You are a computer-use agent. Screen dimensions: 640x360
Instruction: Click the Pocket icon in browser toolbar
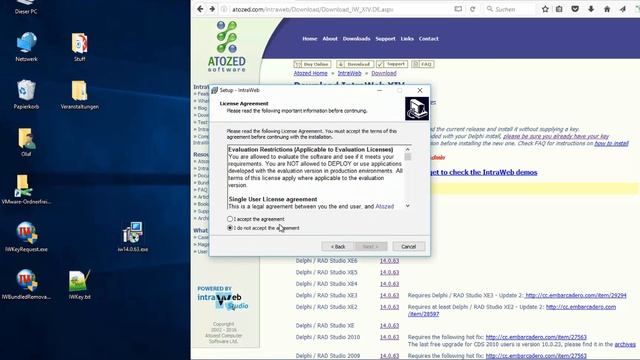(575, 9)
